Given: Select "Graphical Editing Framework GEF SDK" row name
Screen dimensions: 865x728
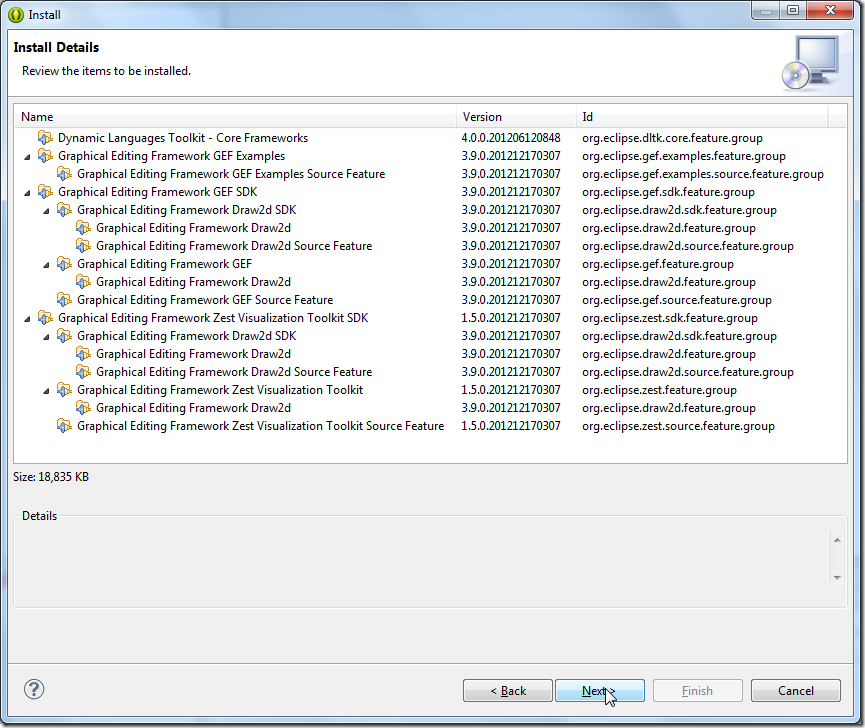Looking at the screenshot, I should coord(158,192).
